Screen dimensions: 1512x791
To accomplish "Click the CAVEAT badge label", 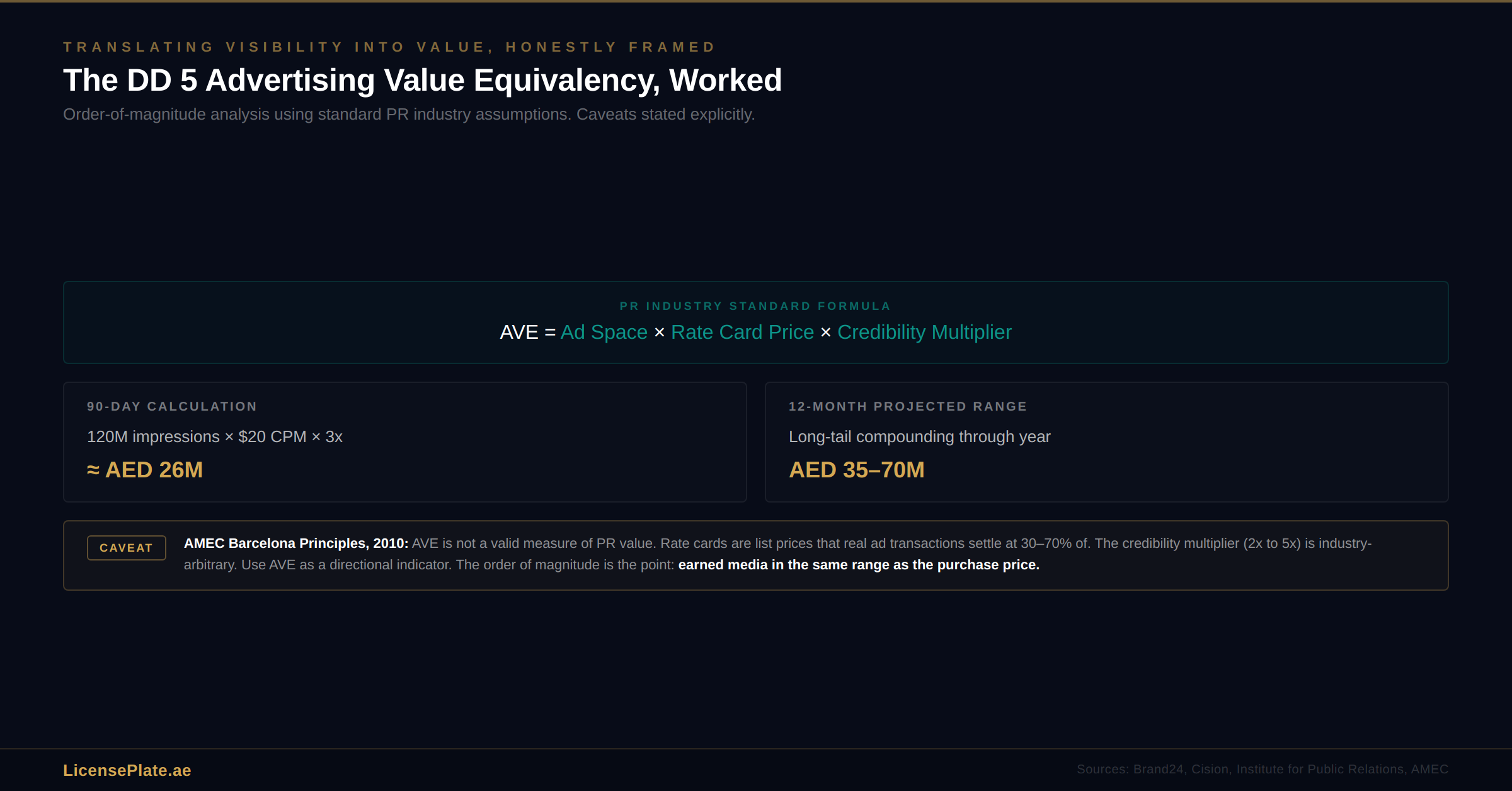I will 126,548.
